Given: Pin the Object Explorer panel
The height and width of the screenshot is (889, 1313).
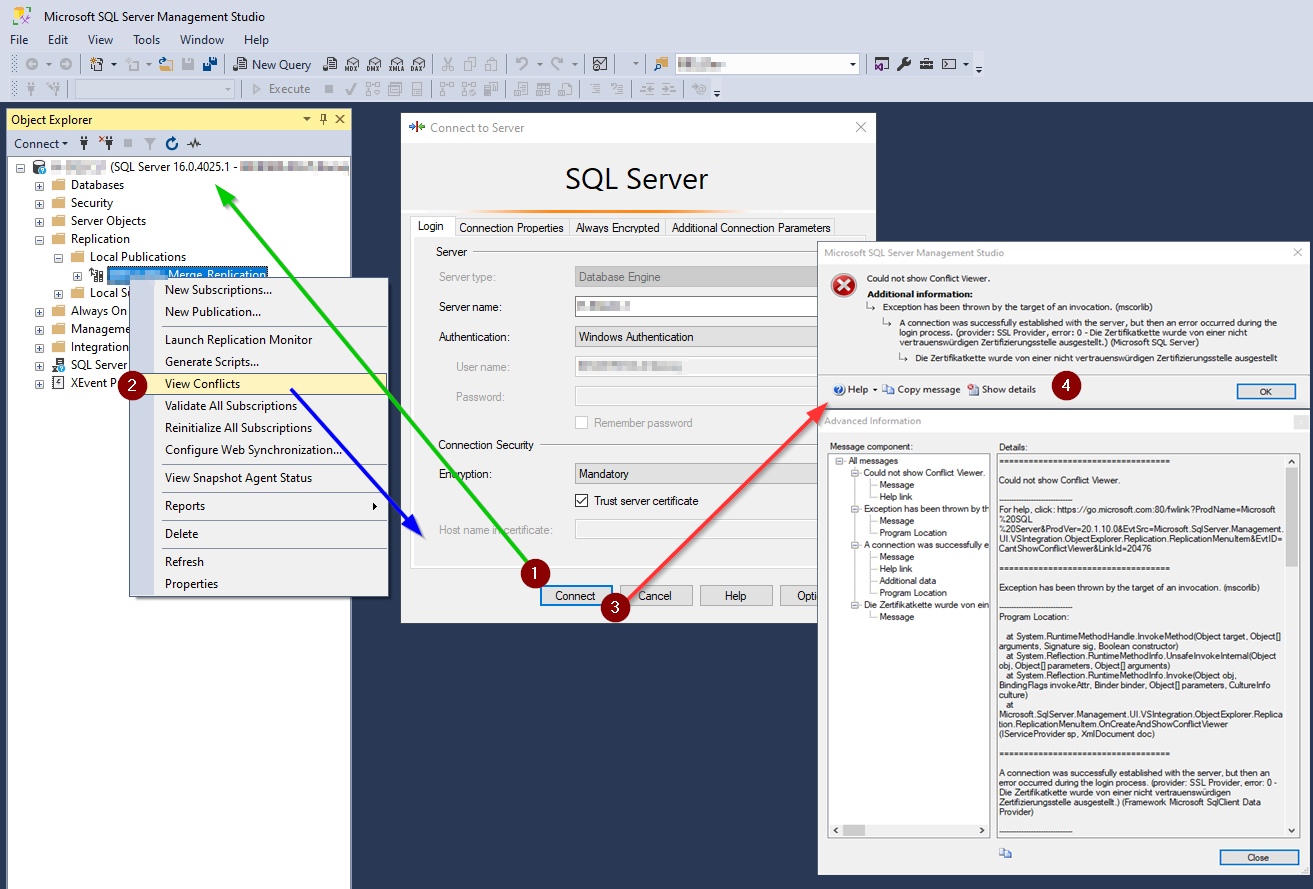Looking at the screenshot, I should [x=323, y=119].
